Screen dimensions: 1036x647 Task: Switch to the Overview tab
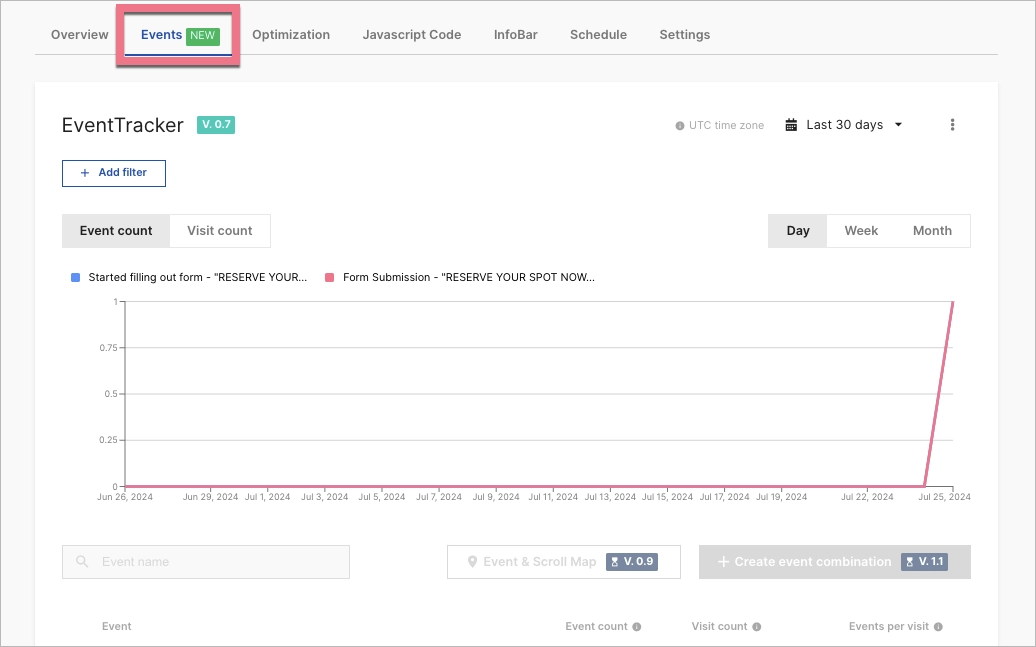(x=79, y=34)
